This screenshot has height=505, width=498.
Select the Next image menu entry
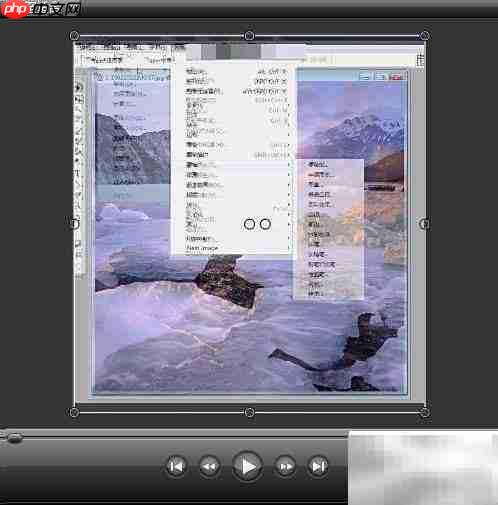202,248
